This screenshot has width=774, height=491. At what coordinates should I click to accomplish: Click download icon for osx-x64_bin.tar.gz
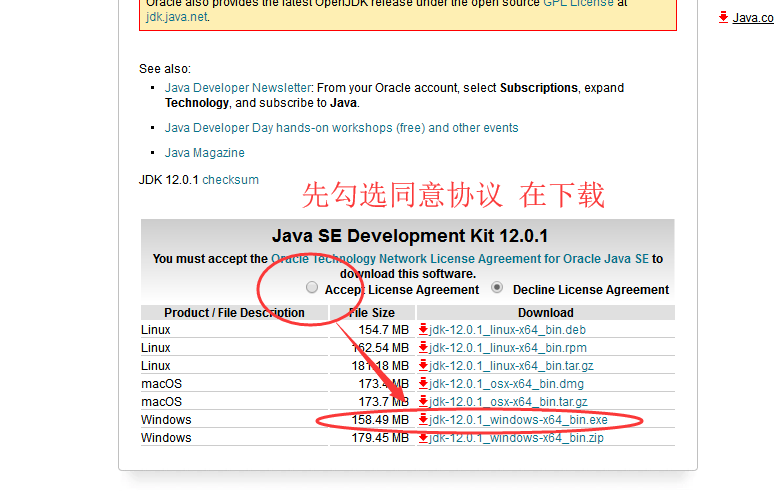click(423, 401)
